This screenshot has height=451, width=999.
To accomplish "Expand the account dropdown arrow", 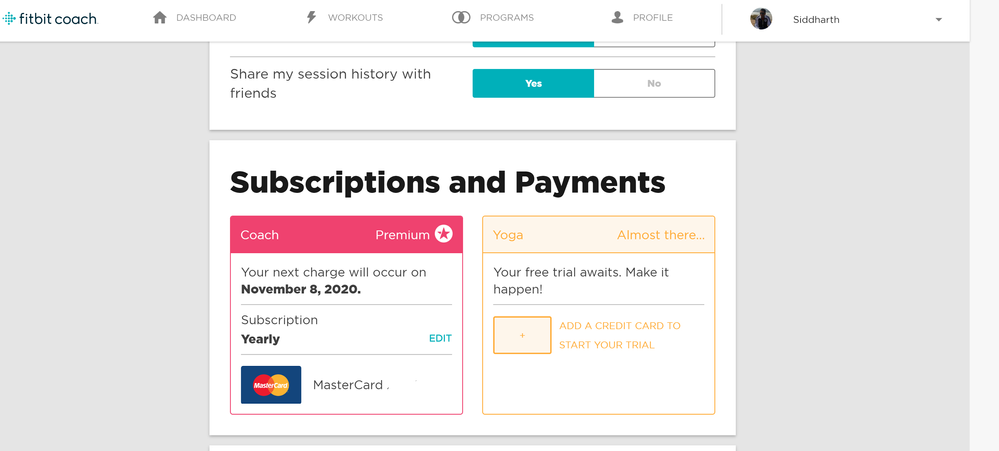I will (x=939, y=20).
